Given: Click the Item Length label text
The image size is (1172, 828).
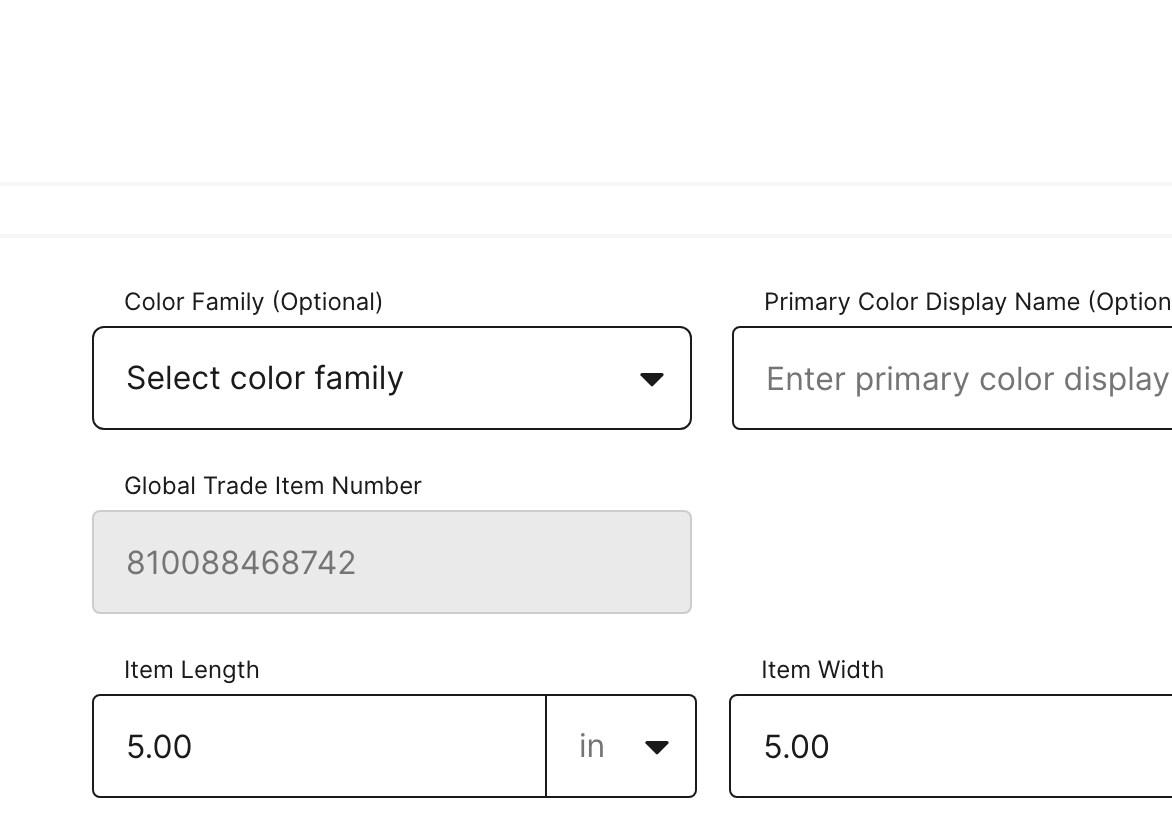Looking at the screenshot, I should click(x=191, y=670).
